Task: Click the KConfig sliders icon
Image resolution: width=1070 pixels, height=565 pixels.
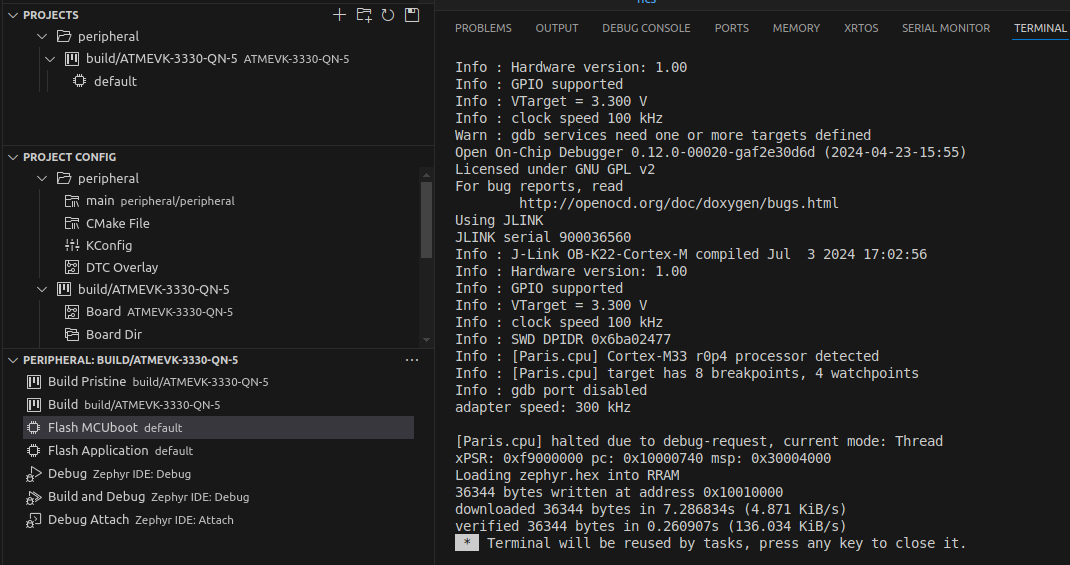Action: pyautogui.click(x=72, y=245)
